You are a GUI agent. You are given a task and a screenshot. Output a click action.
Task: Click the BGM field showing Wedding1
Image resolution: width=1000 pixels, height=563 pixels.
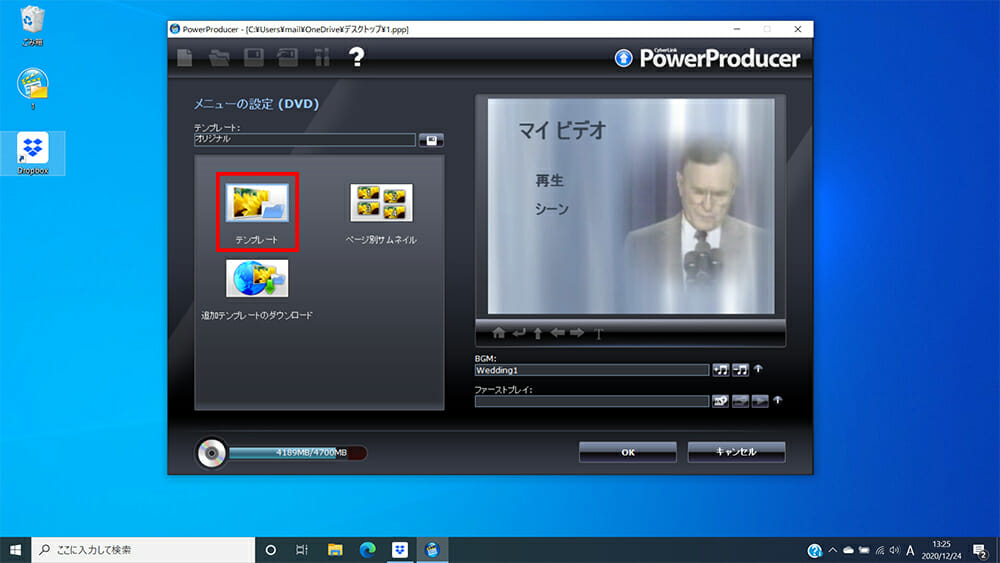click(x=592, y=370)
